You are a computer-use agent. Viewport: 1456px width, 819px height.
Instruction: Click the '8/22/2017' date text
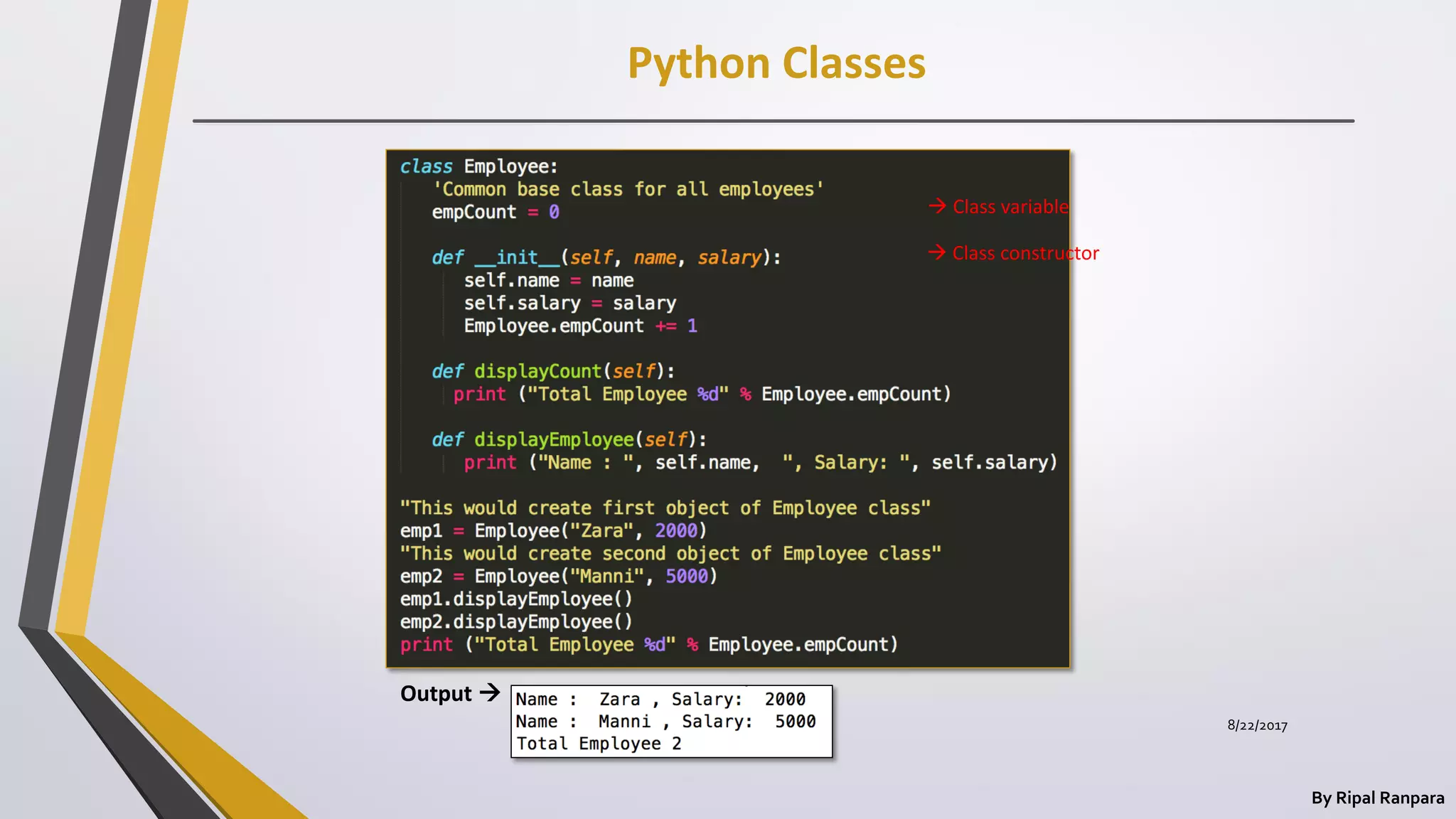click(1257, 725)
